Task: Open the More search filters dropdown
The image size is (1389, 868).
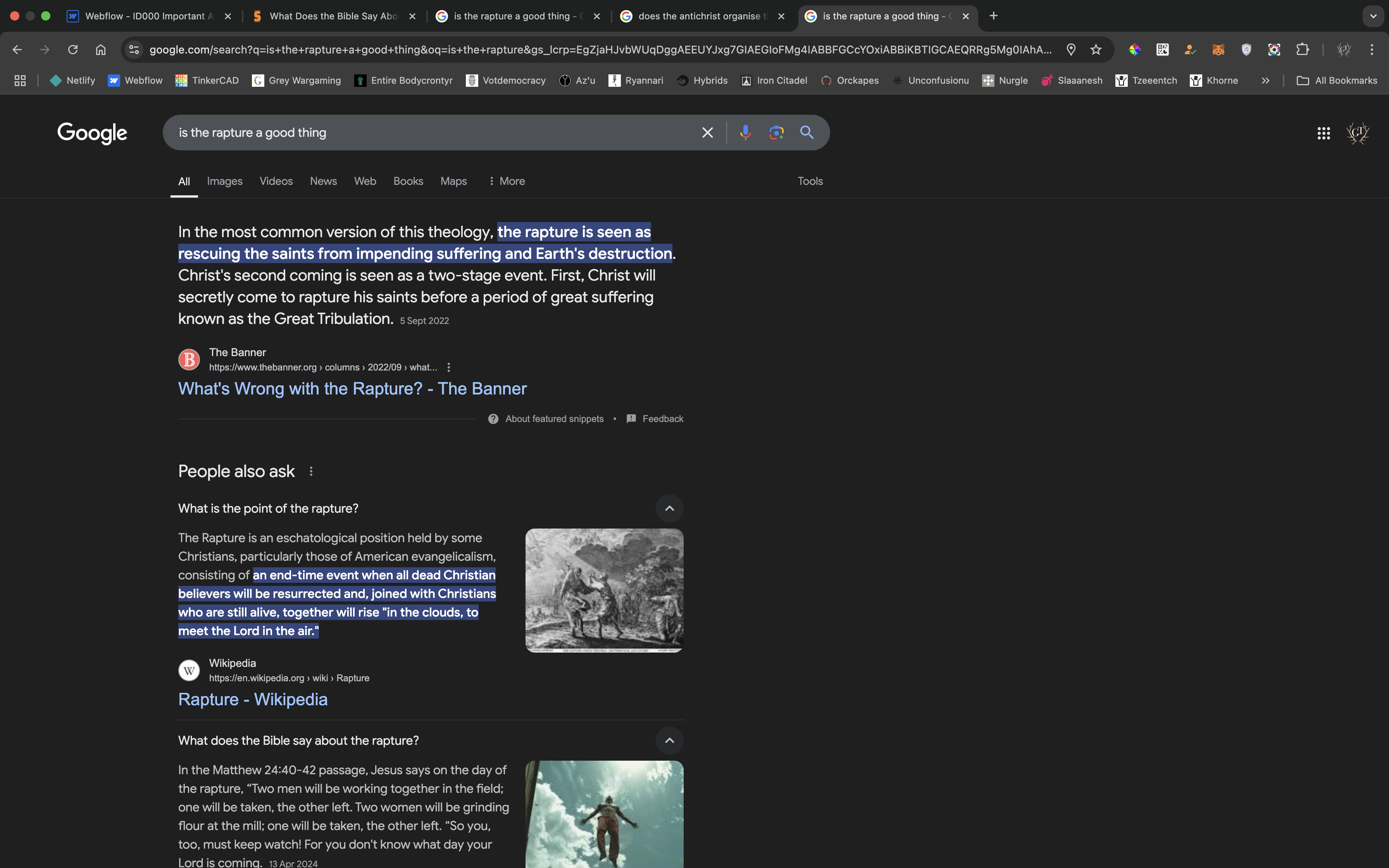Action: [x=506, y=181]
